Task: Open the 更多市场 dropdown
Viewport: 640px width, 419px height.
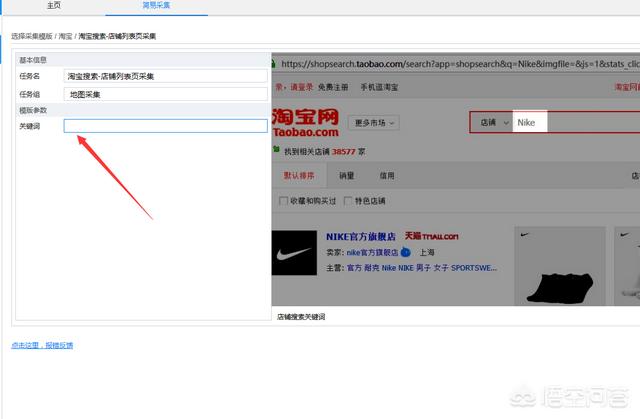Action: [374, 123]
